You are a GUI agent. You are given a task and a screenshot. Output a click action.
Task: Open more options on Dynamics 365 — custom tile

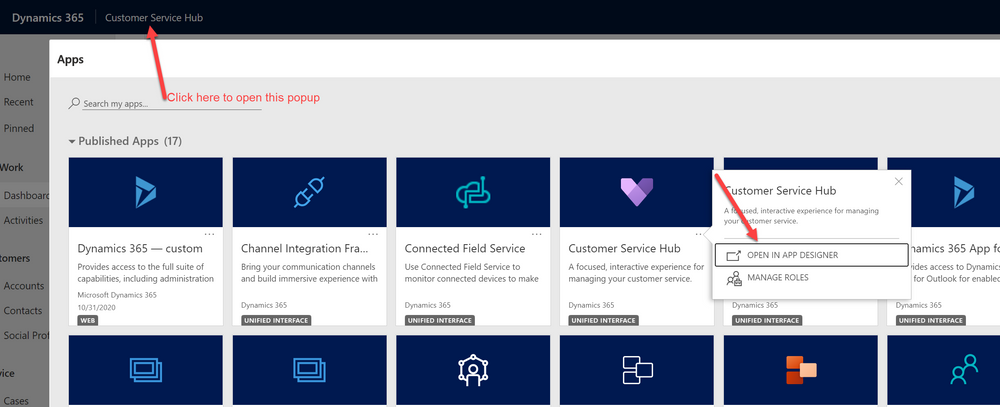coord(210,234)
